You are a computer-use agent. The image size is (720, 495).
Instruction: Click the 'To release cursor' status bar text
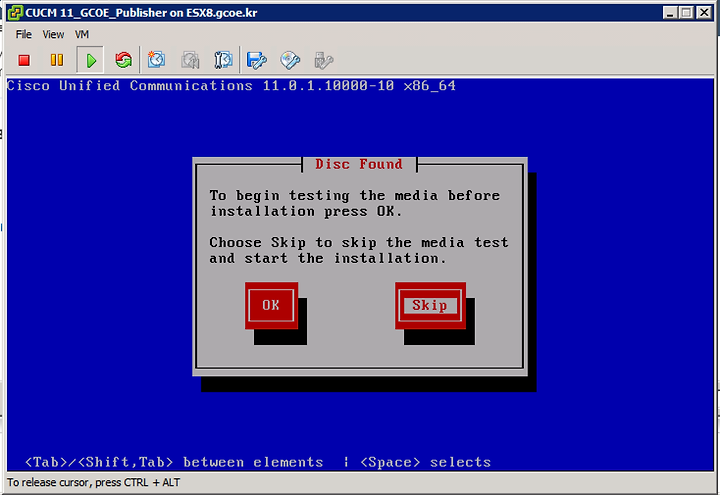(x=93, y=483)
